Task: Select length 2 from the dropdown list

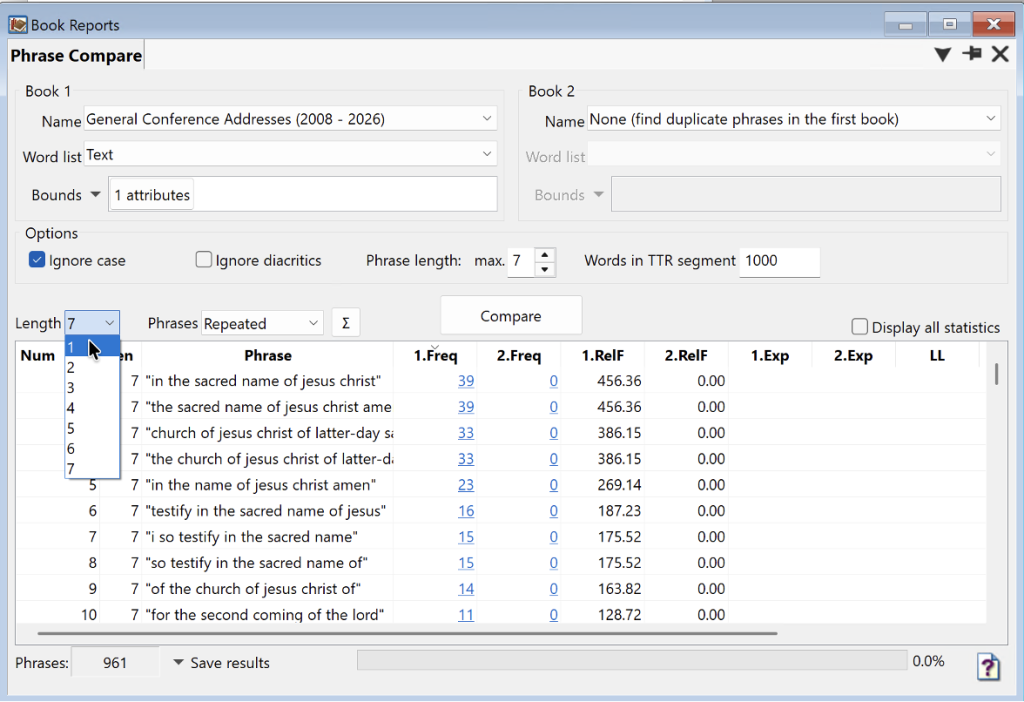Action: [92, 367]
